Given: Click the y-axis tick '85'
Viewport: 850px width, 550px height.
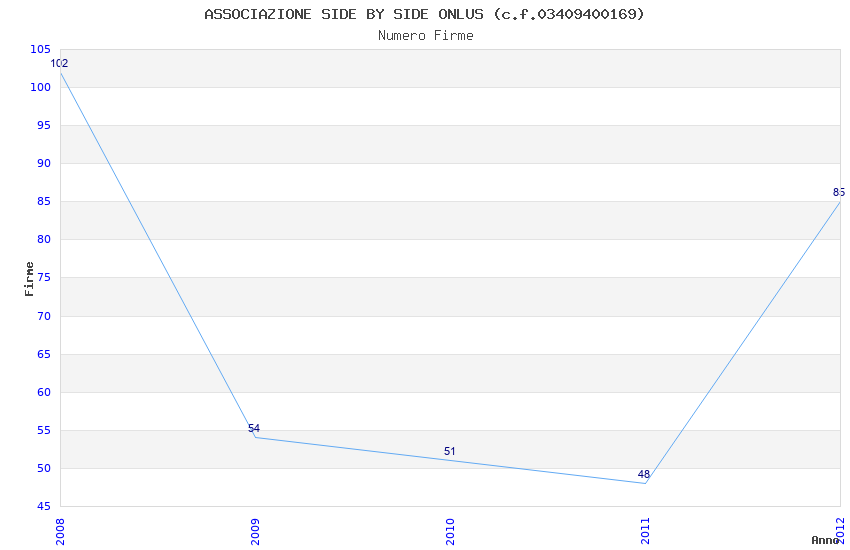Looking at the screenshot, I should 44,201.
